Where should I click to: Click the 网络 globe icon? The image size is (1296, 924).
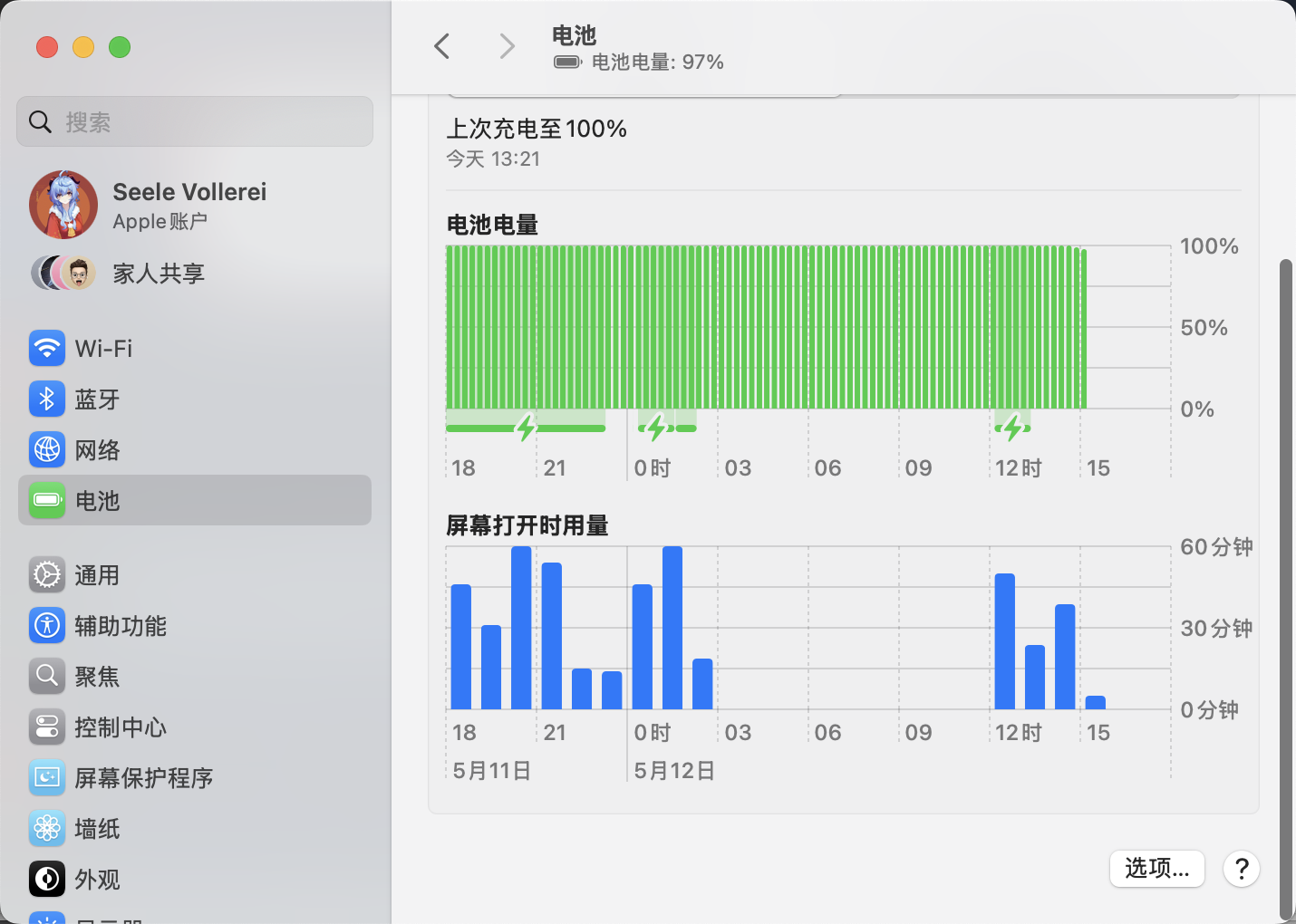click(x=47, y=449)
